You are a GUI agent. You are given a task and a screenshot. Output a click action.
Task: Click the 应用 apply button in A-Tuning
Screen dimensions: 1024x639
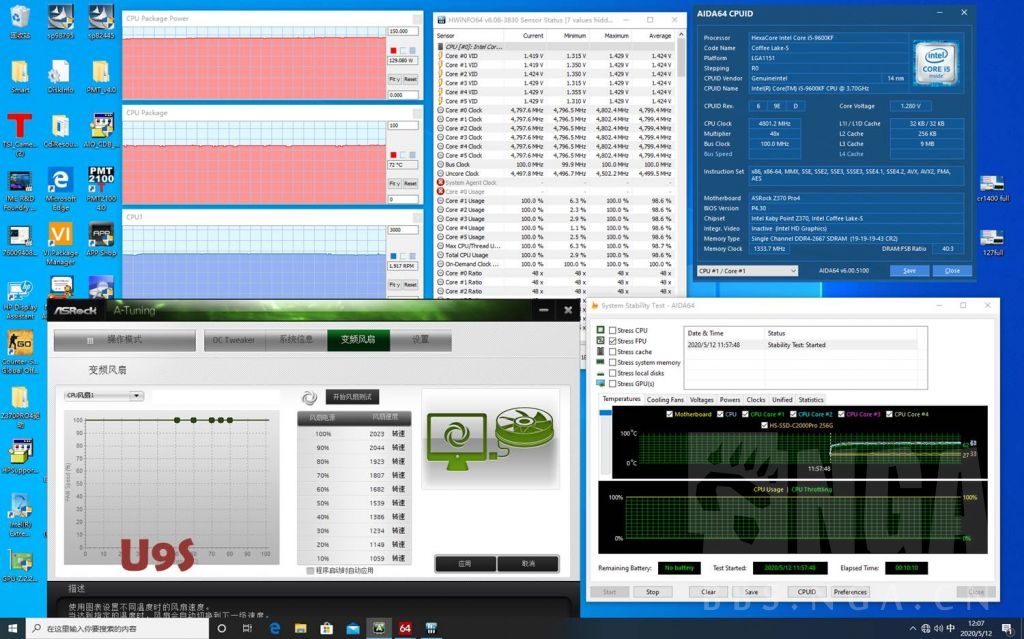point(465,563)
